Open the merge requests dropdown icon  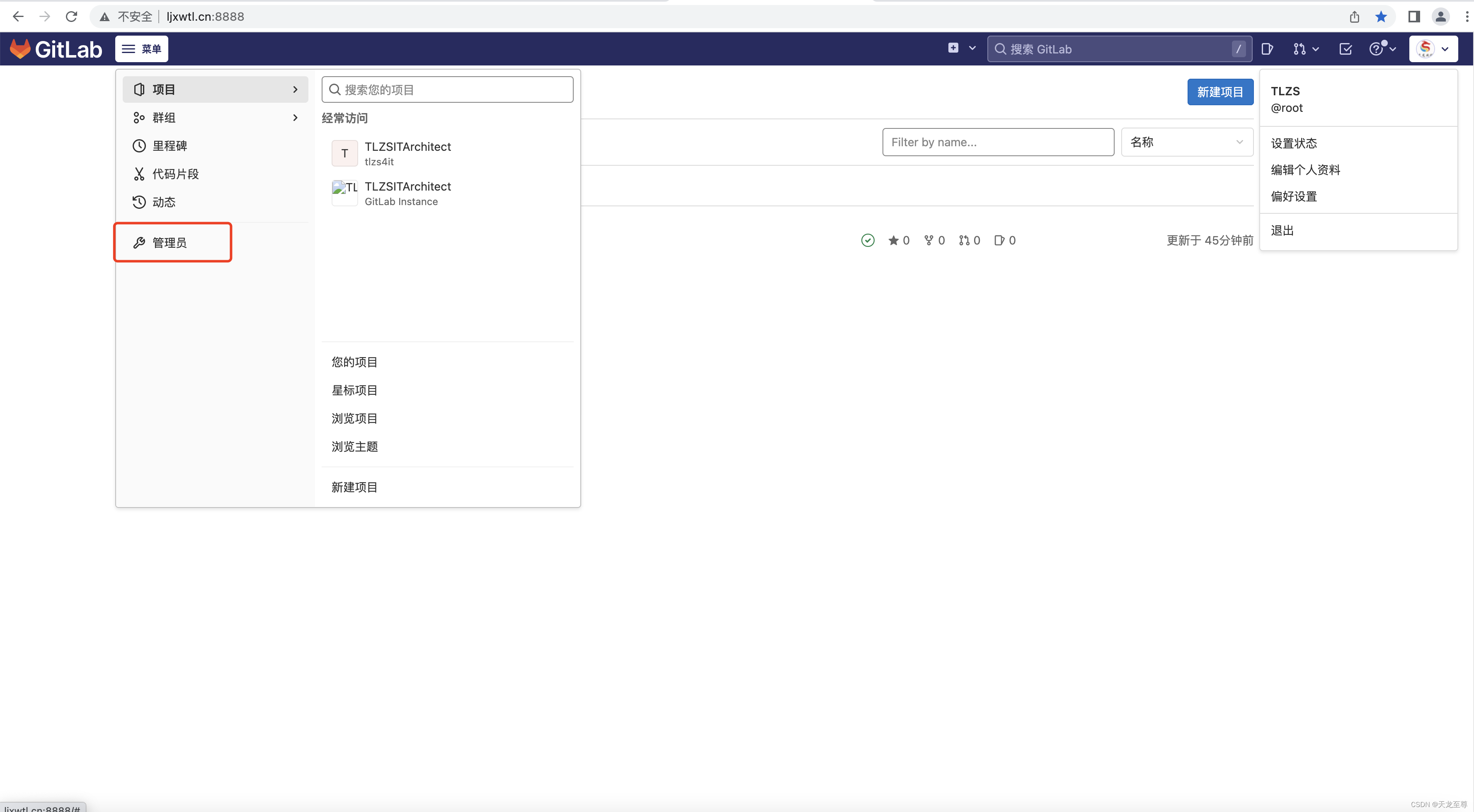pos(1306,48)
